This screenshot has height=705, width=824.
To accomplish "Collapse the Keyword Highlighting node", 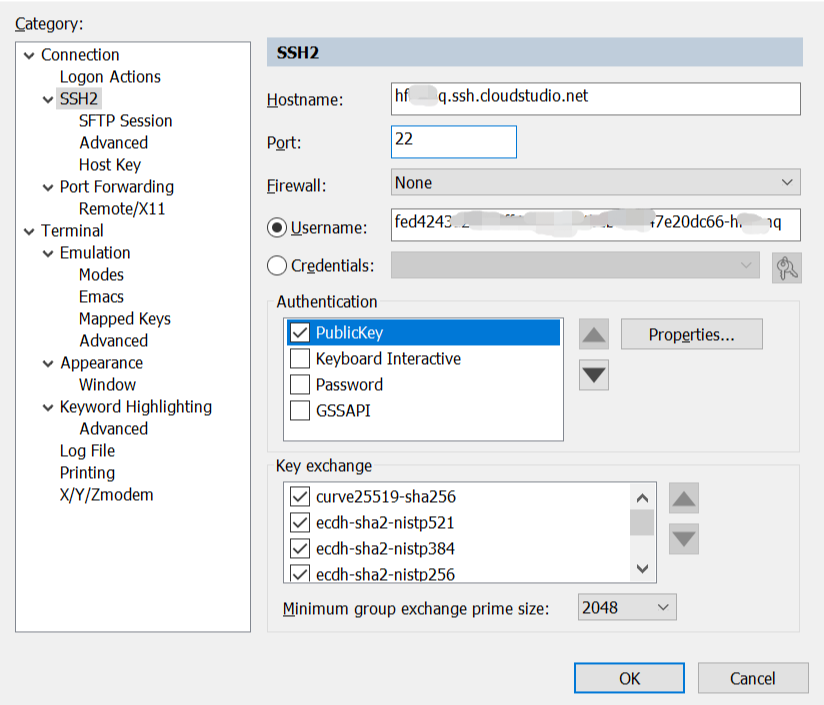I will (x=48, y=408).
